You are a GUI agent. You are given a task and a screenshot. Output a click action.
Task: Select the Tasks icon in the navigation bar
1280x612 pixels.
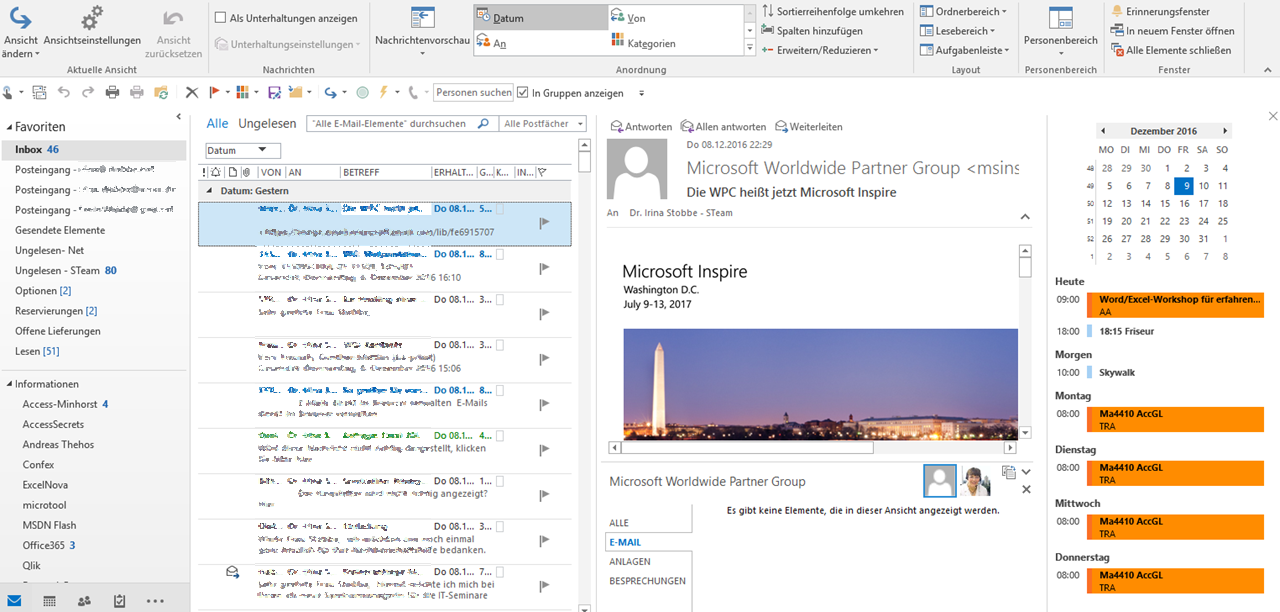pyautogui.click(x=119, y=601)
